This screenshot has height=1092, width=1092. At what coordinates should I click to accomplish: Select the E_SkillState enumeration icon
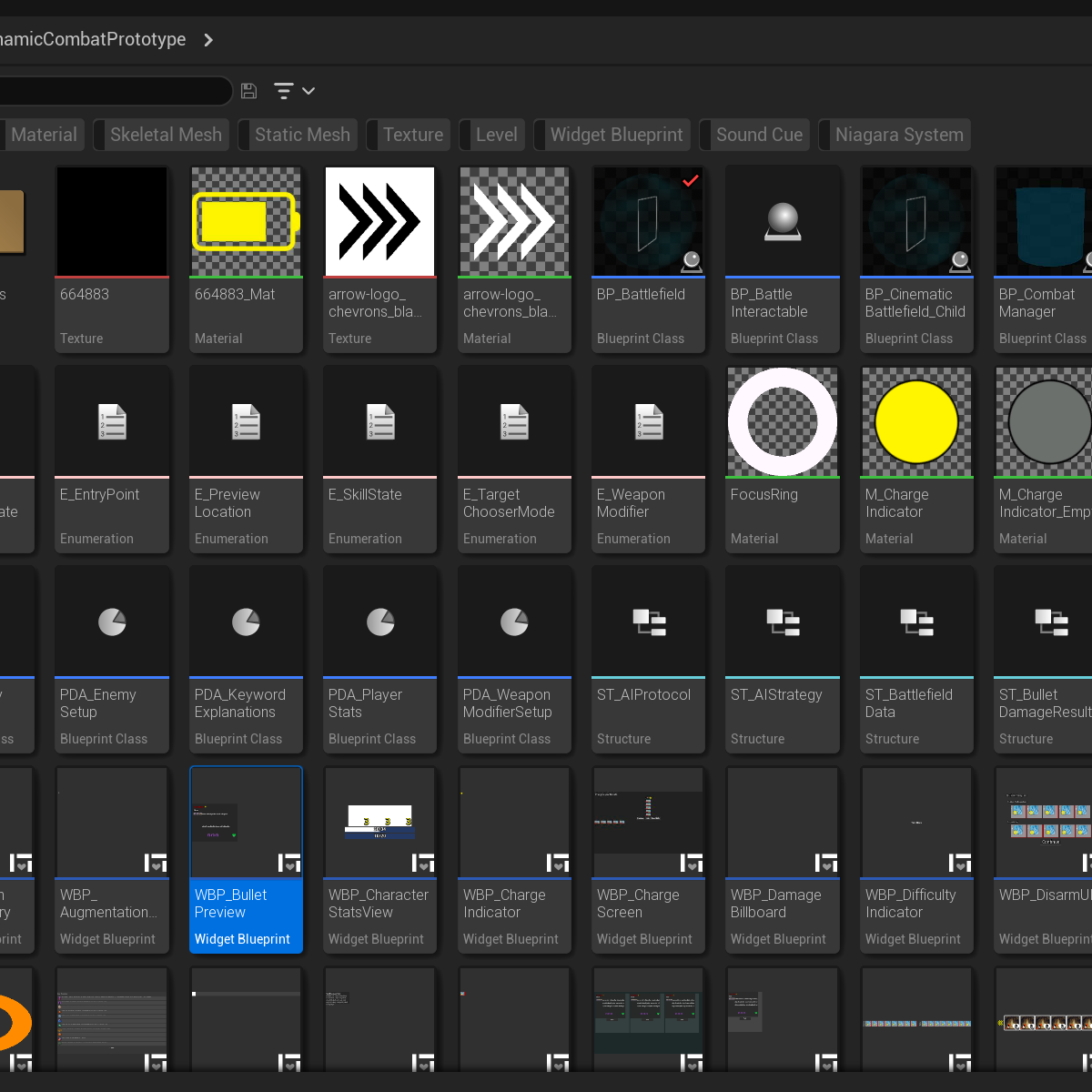click(380, 422)
